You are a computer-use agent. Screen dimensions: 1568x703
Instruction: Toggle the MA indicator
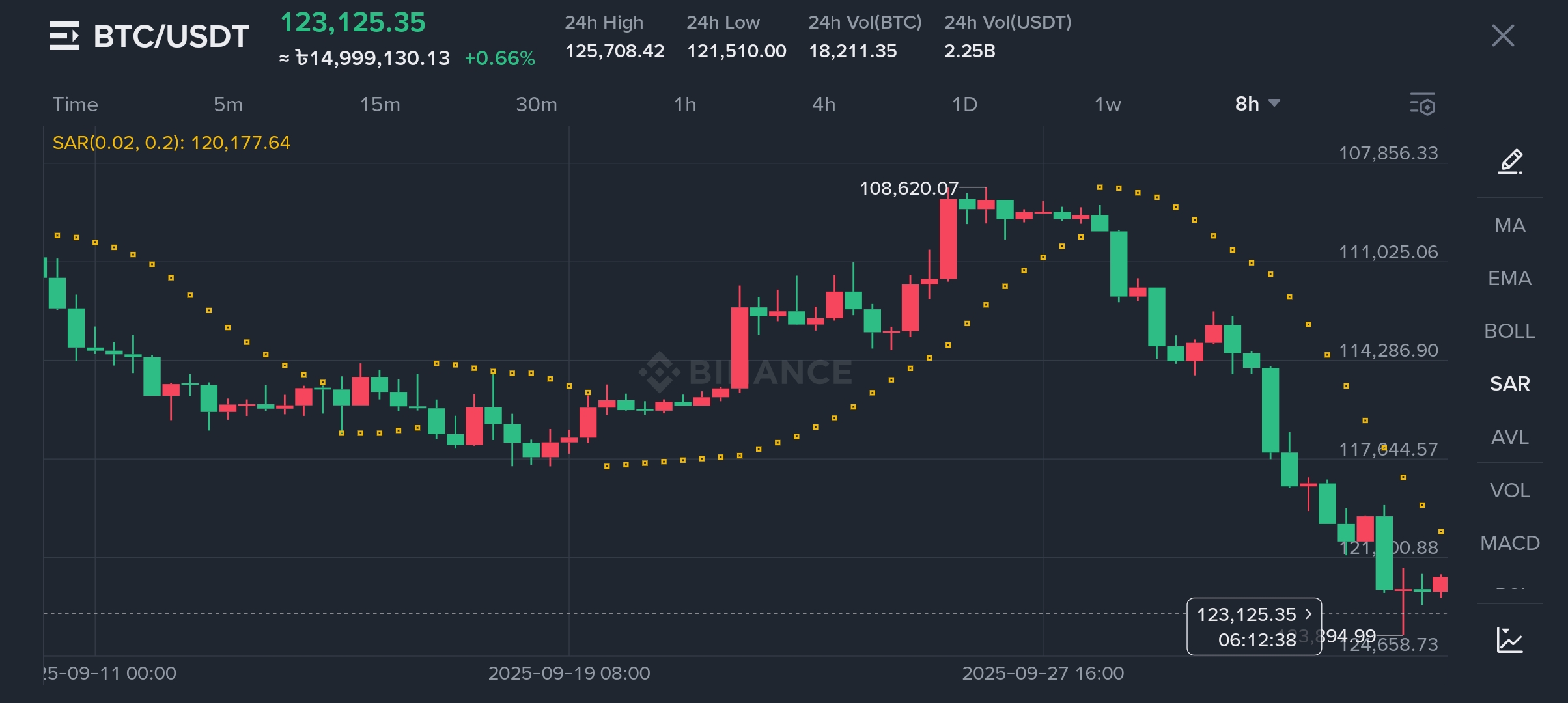(1509, 225)
